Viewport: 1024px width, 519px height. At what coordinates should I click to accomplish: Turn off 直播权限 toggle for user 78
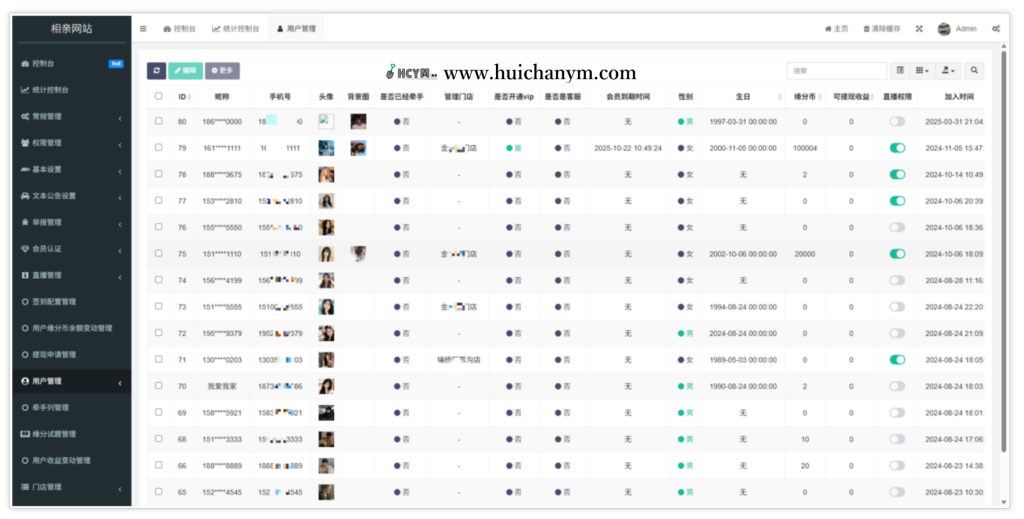pyautogui.click(x=897, y=174)
